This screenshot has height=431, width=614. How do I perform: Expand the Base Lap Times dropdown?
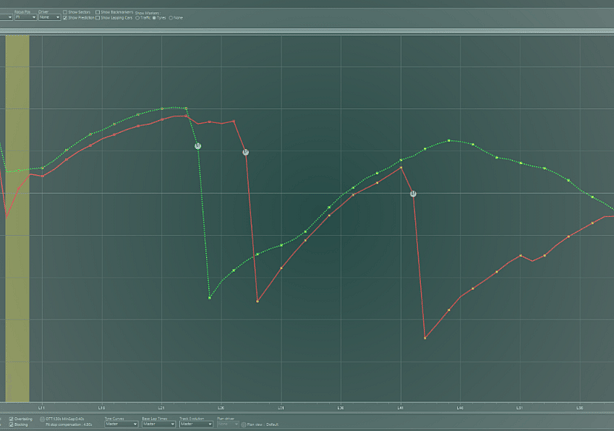pyautogui.click(x=157, y=424)
